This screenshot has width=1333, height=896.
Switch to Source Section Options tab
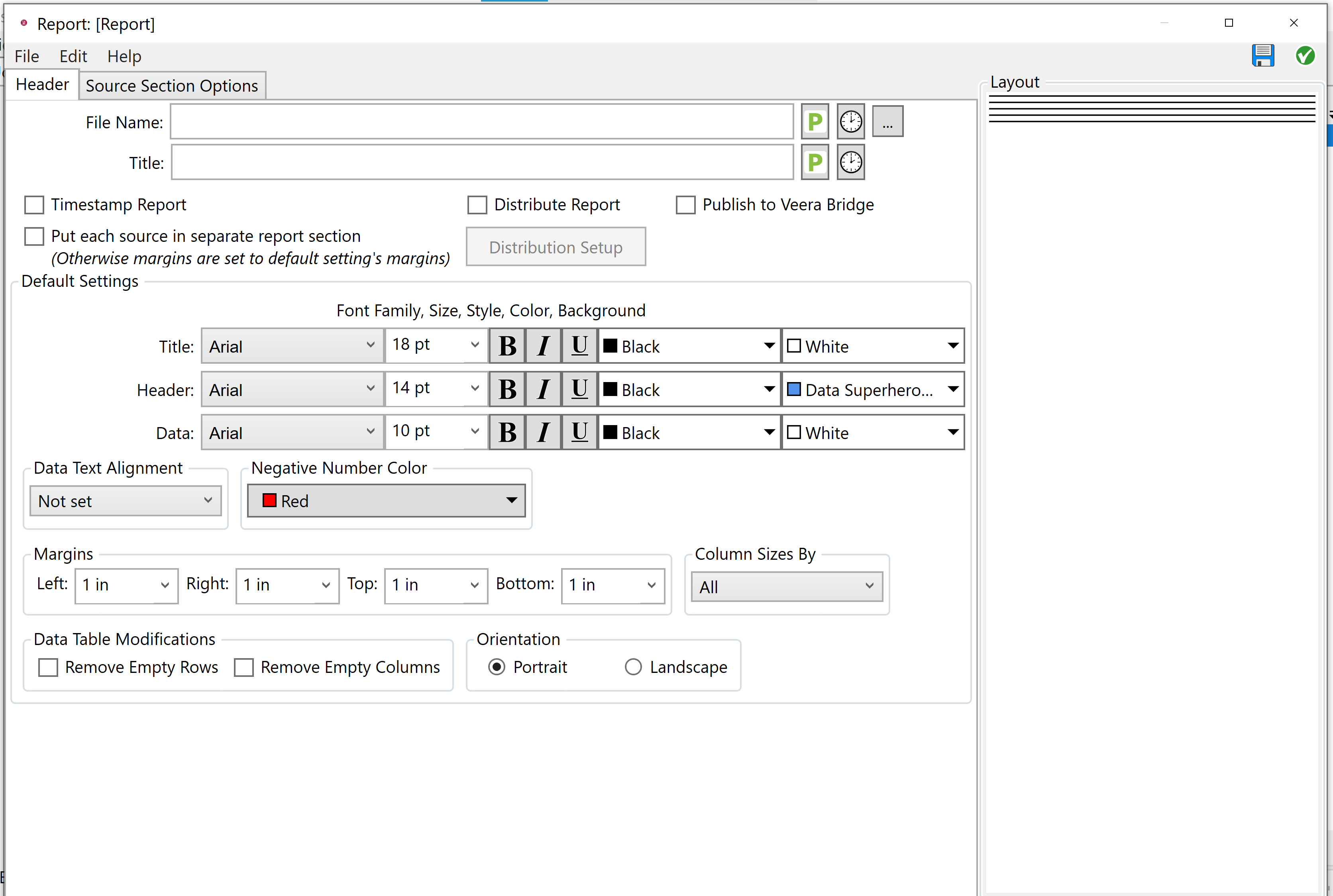point(172,86)
